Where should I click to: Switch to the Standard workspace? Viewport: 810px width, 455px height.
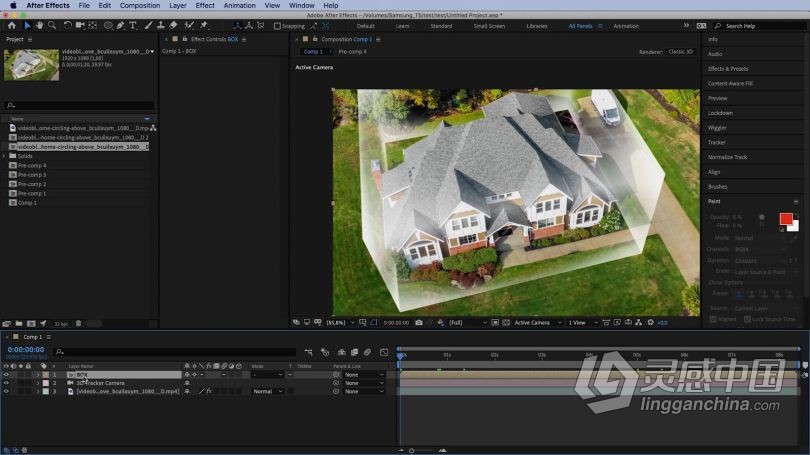point(441,26)
